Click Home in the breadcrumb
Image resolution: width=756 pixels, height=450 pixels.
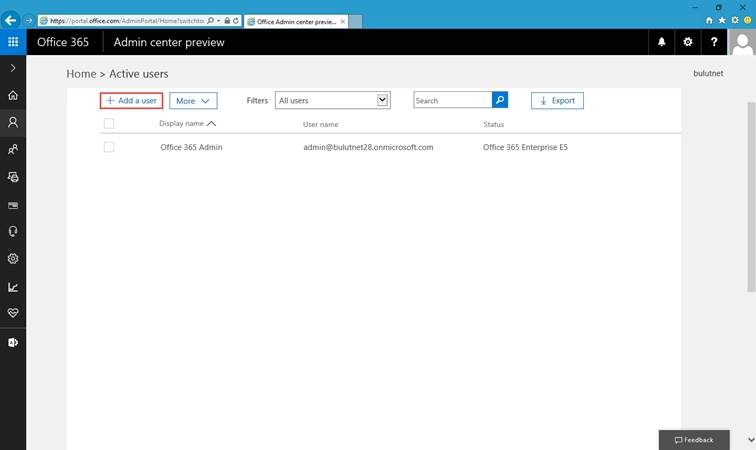click(x=81, y=74)
